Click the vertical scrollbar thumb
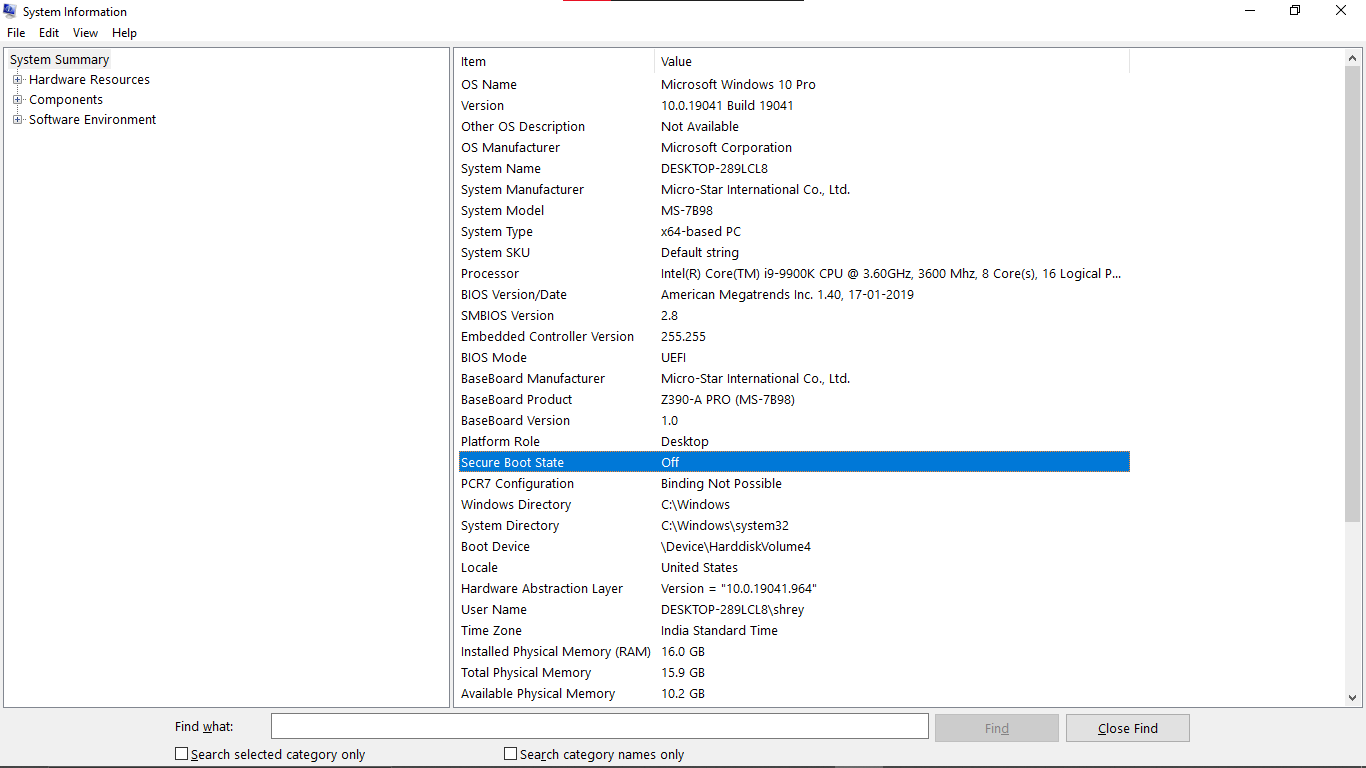 [1354, 295]
